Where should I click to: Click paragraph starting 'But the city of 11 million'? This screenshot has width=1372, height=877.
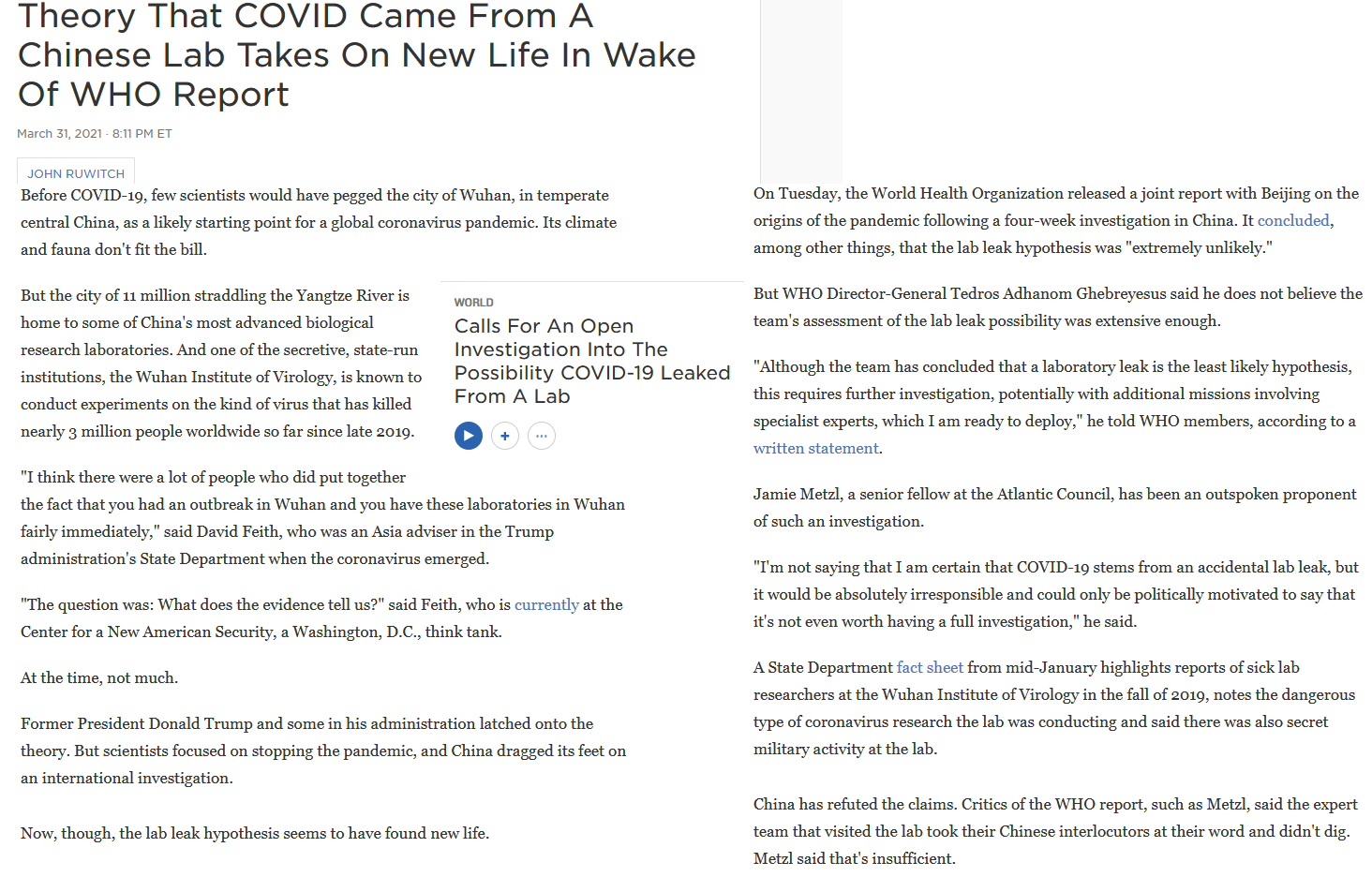[221, 364]
